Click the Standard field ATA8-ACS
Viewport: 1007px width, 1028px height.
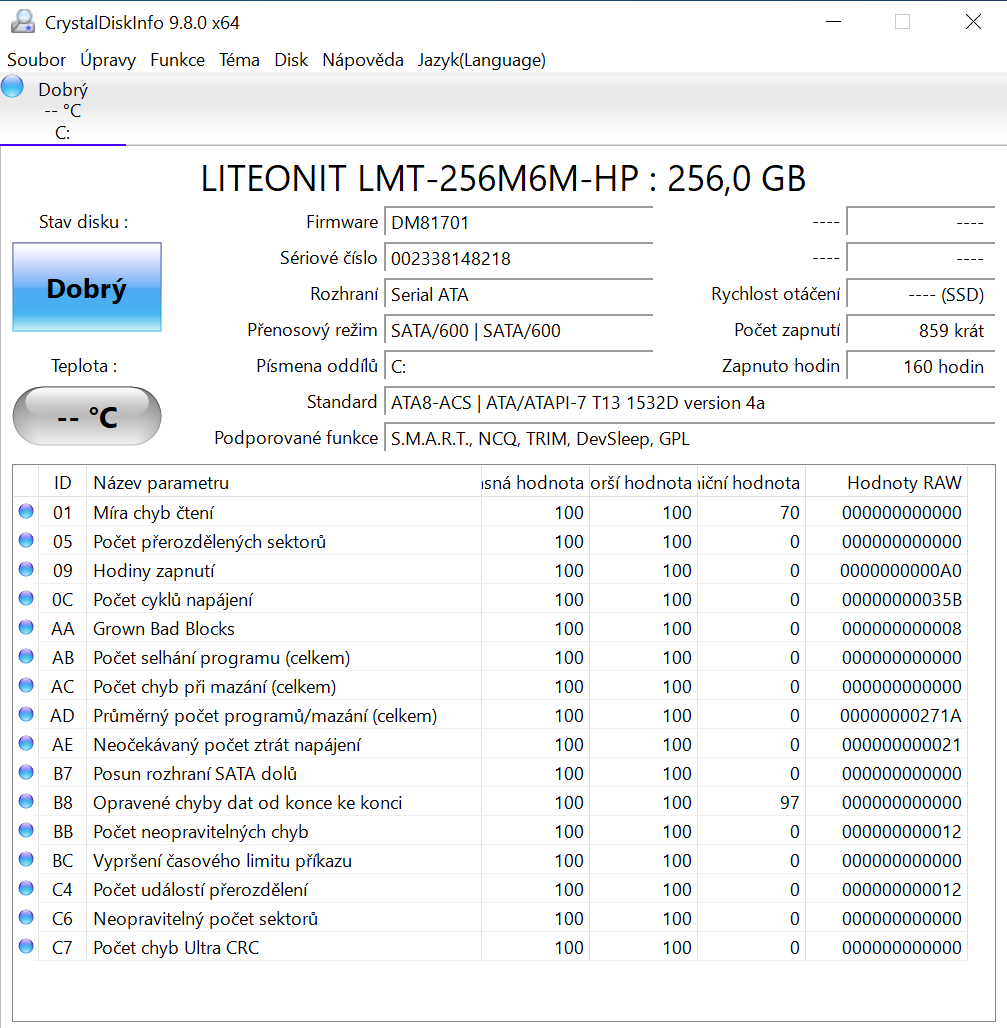point(690,403)
